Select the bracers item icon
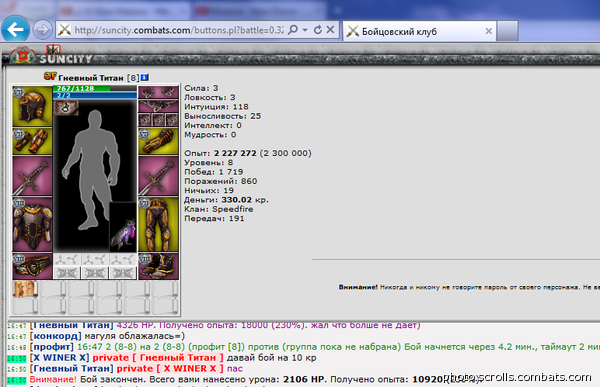The image size is (600, 387). coord(32,141)
